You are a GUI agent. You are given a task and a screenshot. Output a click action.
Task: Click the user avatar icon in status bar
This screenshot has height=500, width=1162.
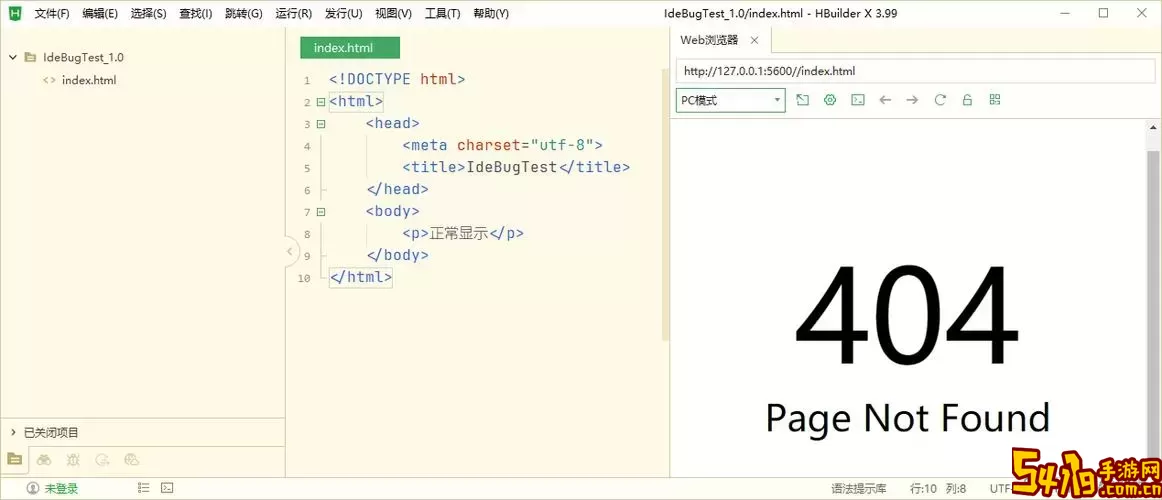33,488
